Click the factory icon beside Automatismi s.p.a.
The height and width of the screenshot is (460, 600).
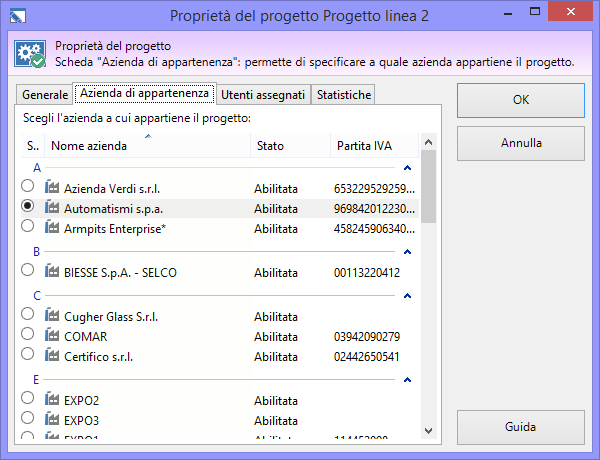point(52,207)
